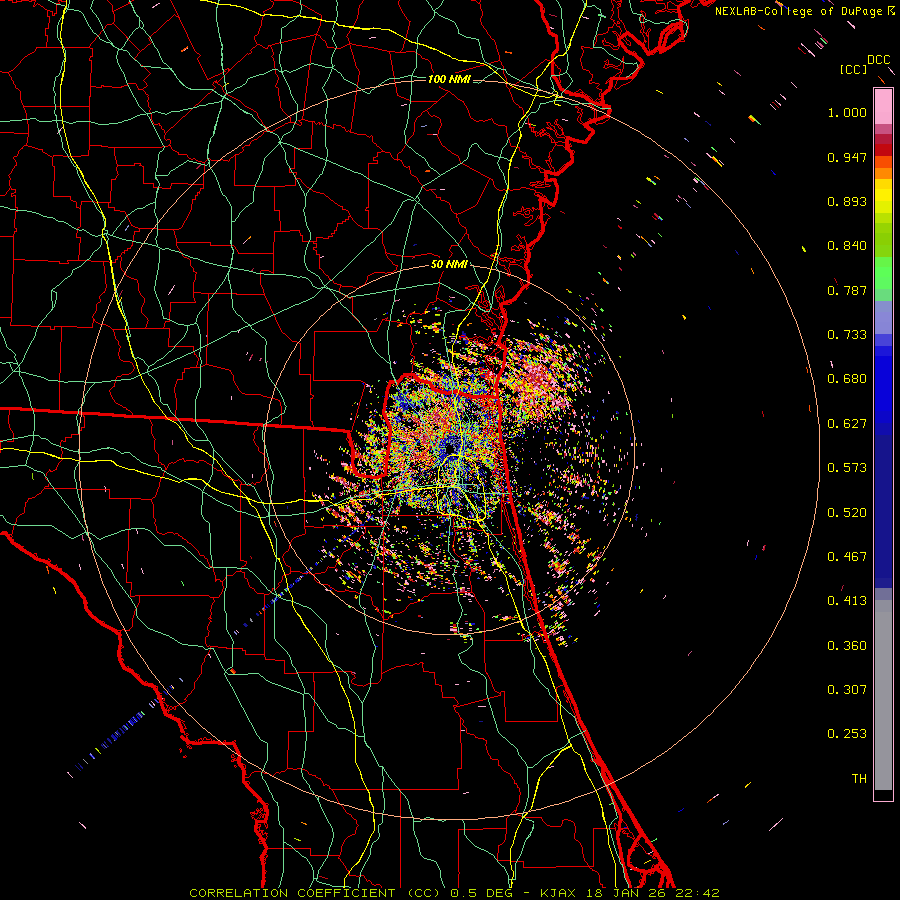
Task: Click the 0.627 legend value
Action: coord(847,424)
